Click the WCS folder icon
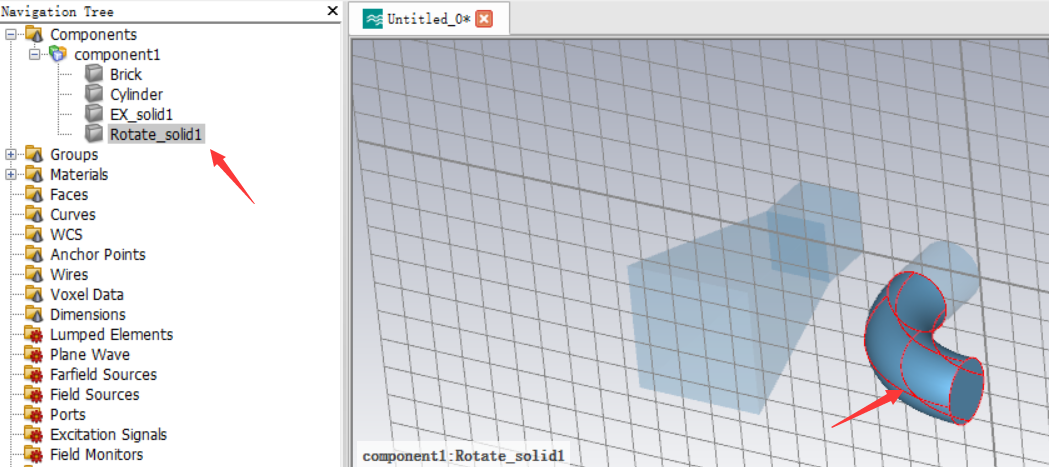 (x=34, y=234)
